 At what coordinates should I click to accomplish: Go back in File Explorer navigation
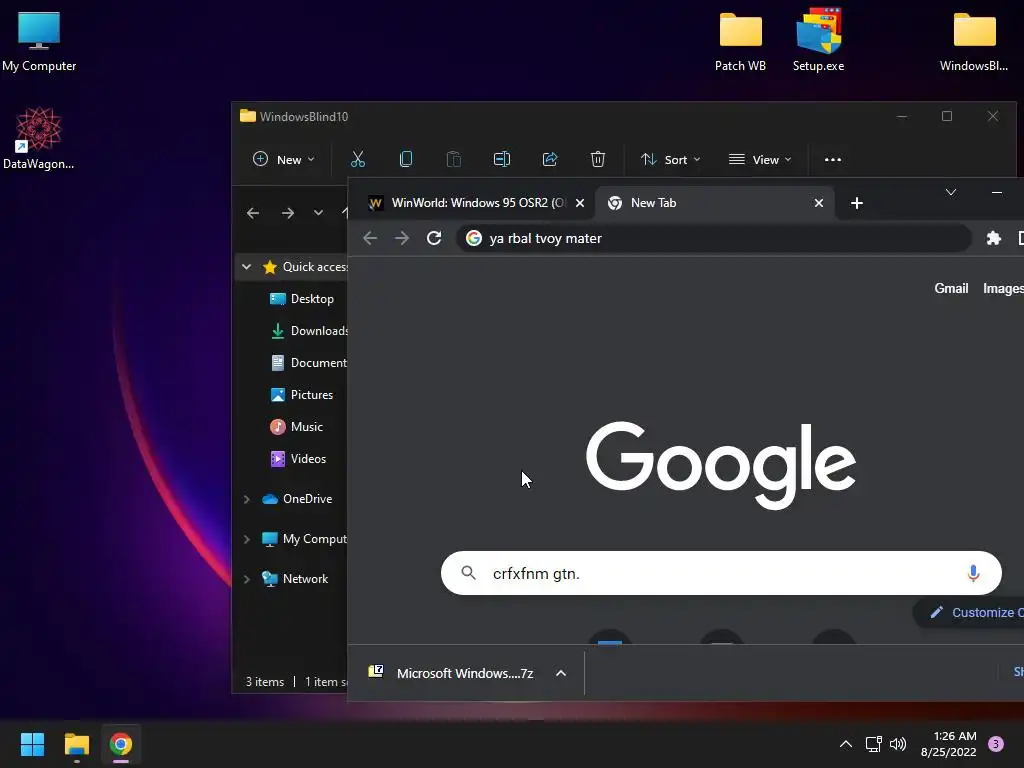tap(253, 213)
